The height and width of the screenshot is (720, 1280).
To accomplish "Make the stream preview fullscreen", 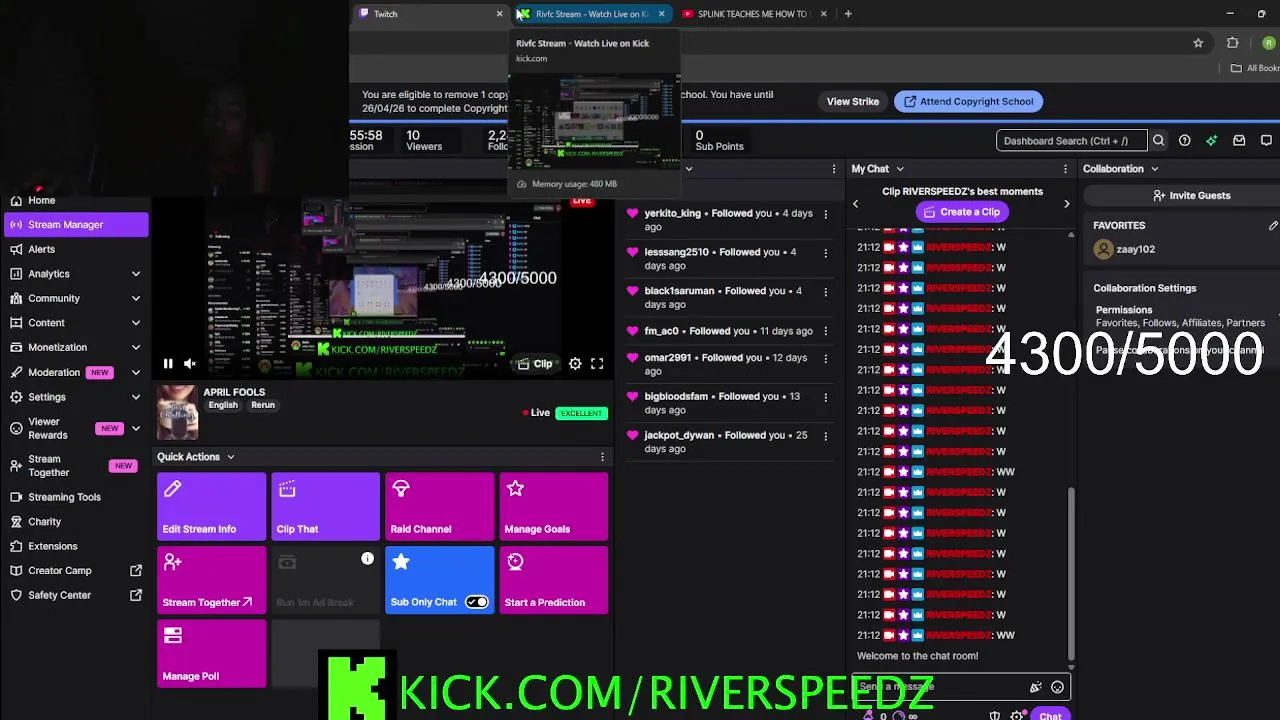I will pos(597,364).
